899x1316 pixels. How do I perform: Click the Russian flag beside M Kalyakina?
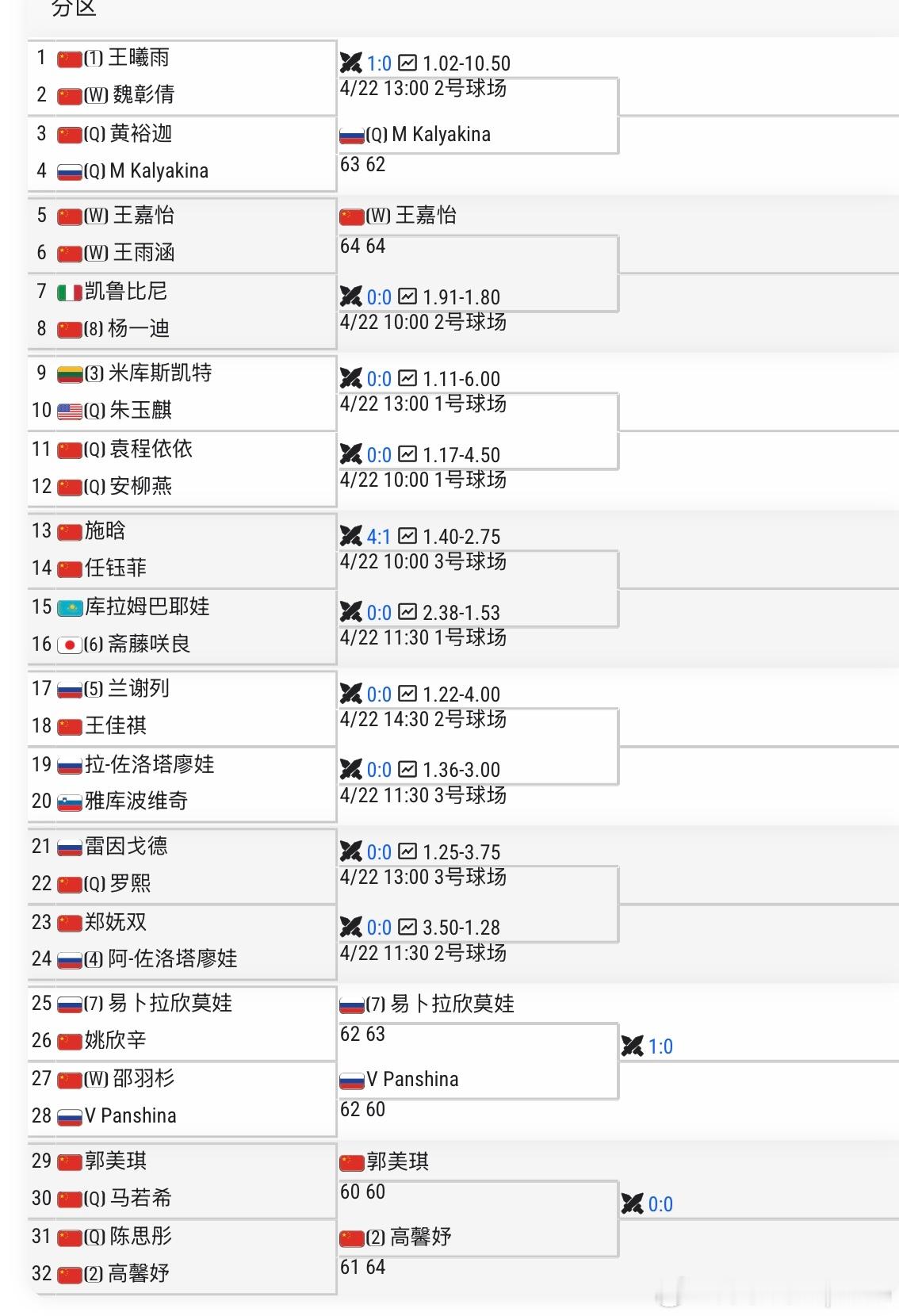(x=68, y=170)
